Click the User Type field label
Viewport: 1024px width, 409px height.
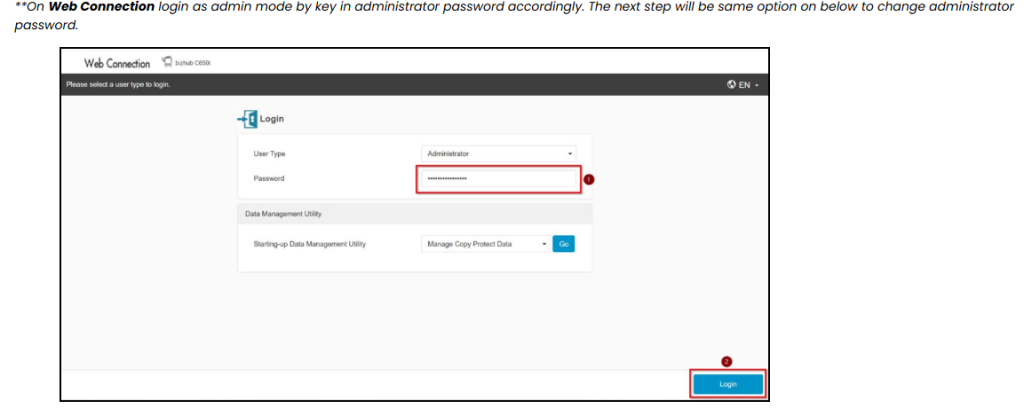coord(269,154)
